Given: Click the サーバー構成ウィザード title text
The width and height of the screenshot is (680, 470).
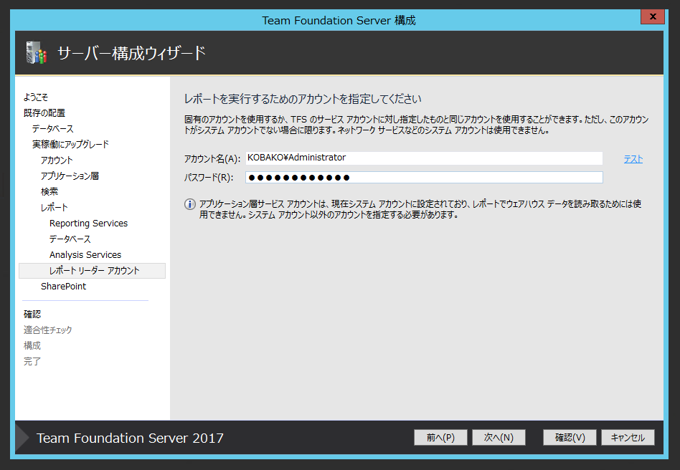Looking at the screenshot, I should pyautogui.click(x=131, y=53).
